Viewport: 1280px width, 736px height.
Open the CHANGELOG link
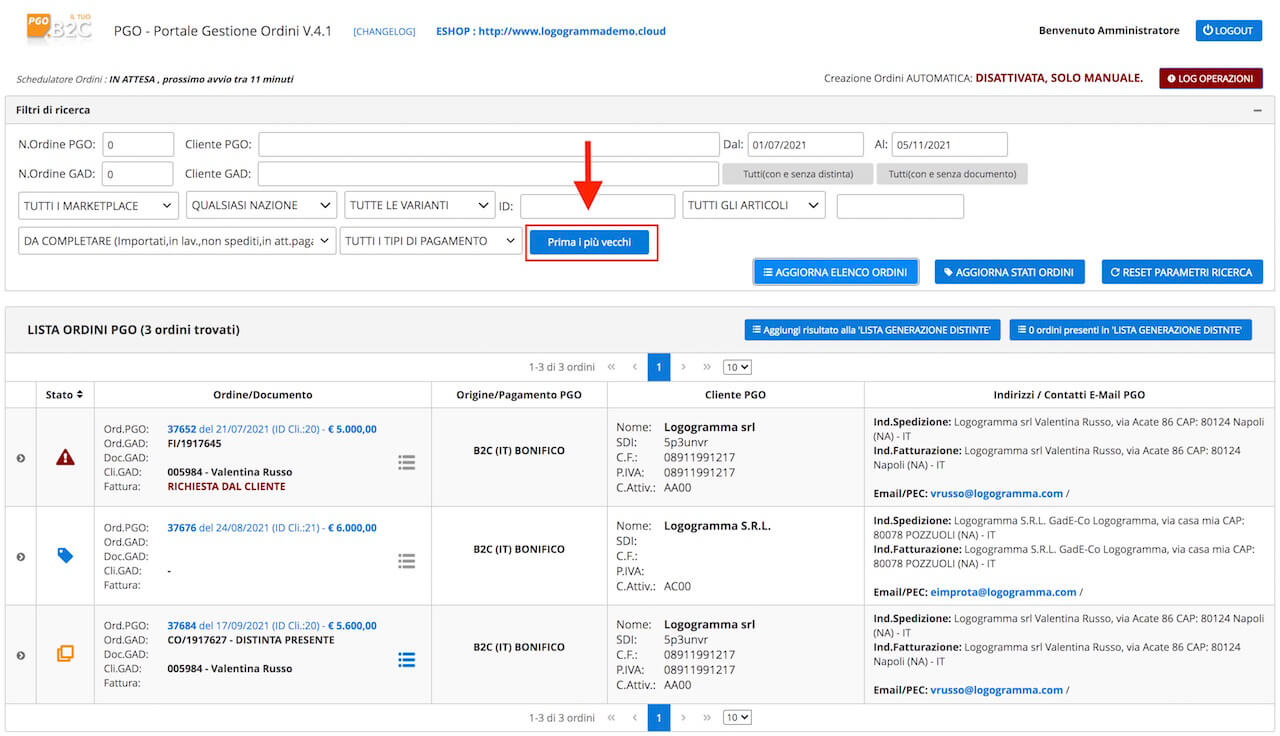tap(384, 31)
